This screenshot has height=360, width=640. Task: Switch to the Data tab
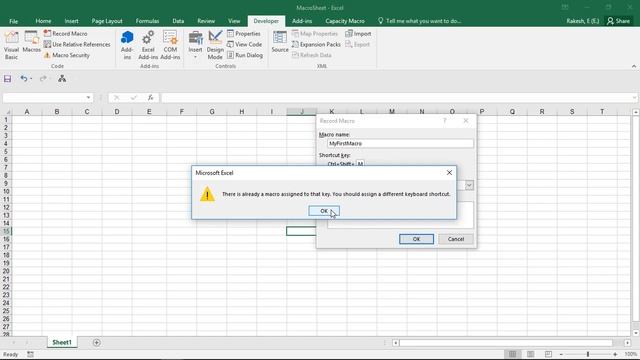tap(178, 21)
